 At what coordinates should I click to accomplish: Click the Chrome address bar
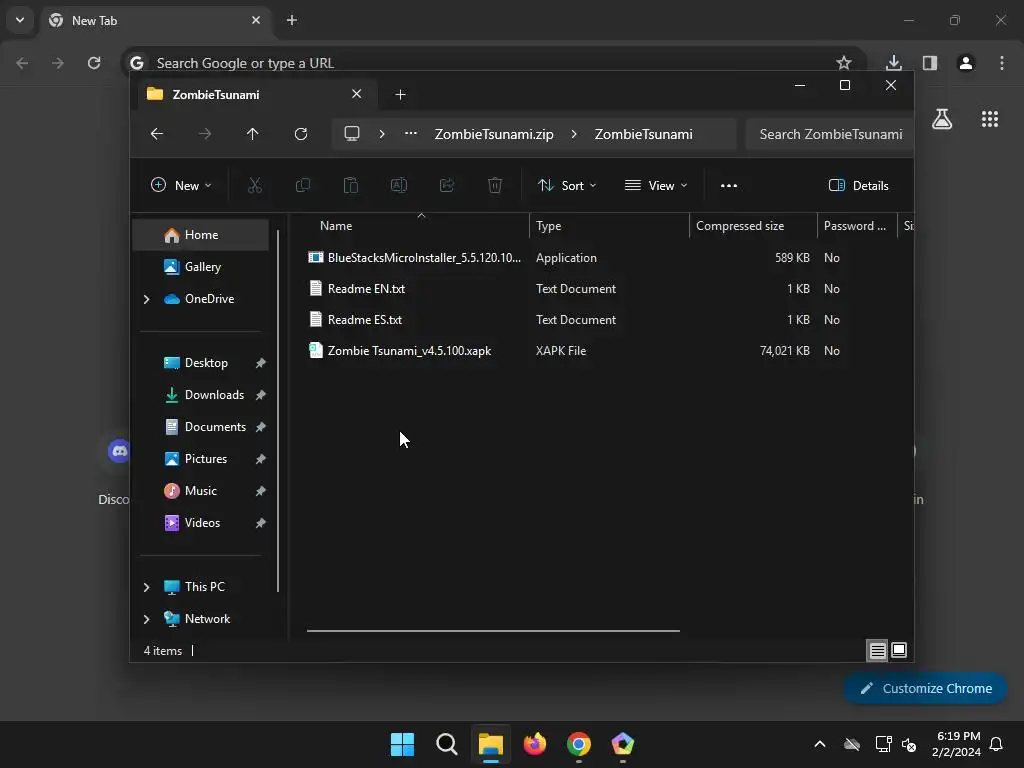[494, 63]
